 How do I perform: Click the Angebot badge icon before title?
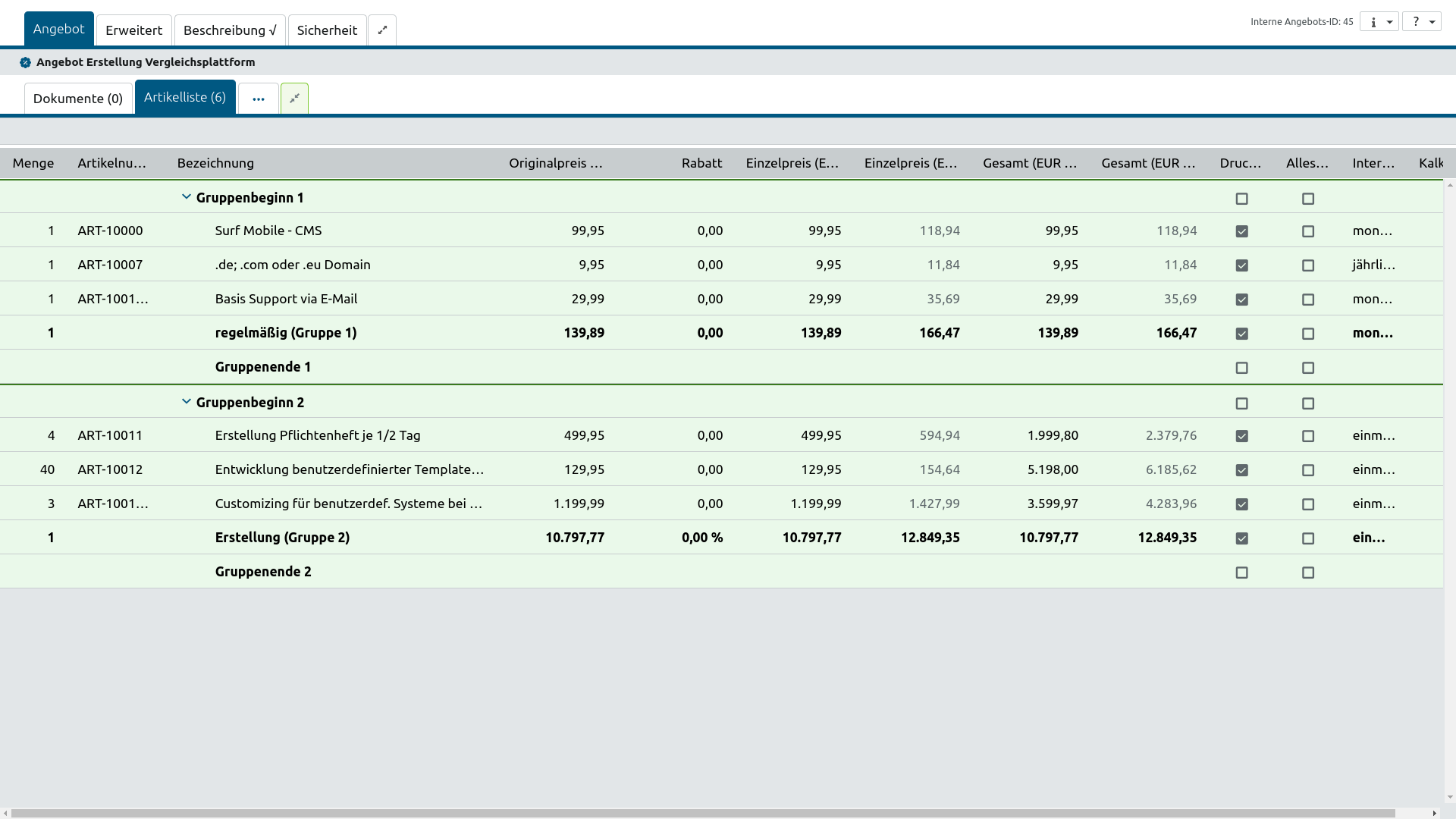(x=25, y=63)
